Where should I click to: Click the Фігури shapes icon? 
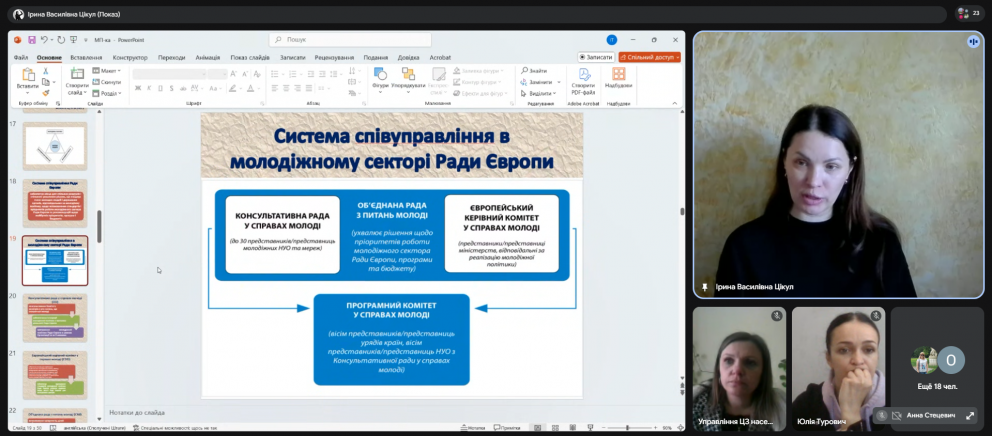[x=380, y=76]
